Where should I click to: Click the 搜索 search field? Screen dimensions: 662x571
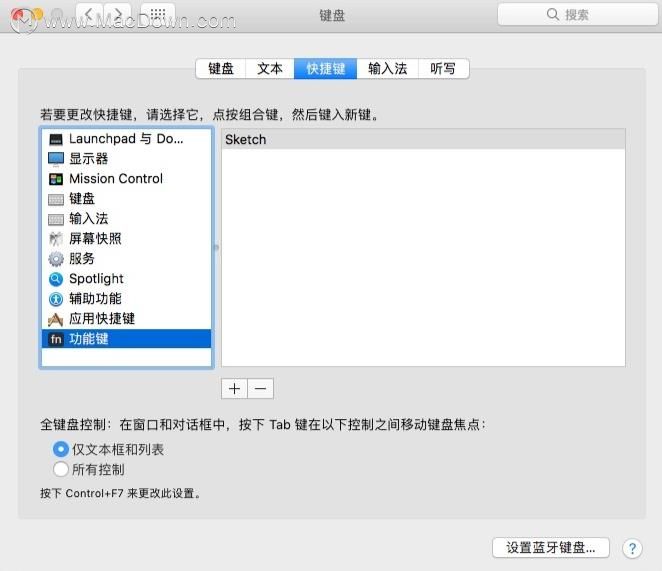[x=578, y=15]
